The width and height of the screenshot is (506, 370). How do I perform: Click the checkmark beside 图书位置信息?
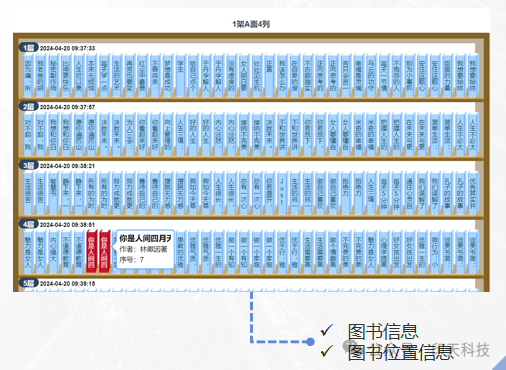click(327, 351)
